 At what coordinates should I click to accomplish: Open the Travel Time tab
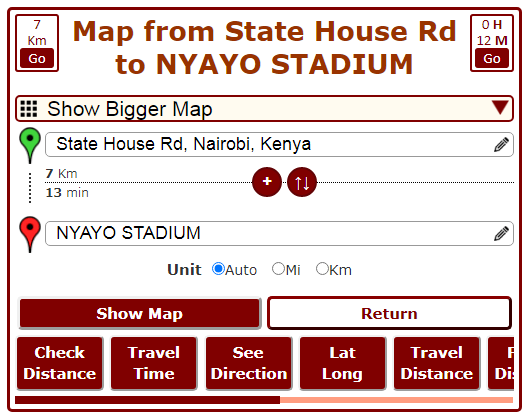pyautogui.click(x=154, y=363)
